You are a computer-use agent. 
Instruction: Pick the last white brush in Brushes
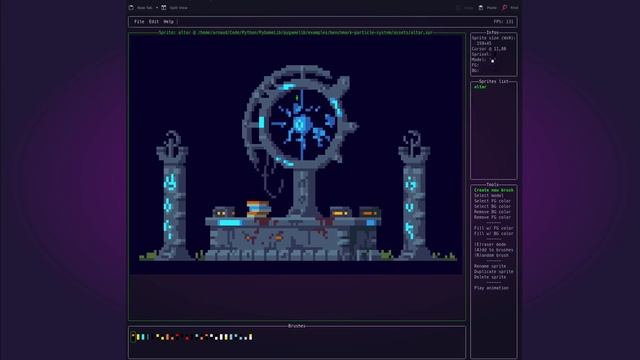[251, 337]
